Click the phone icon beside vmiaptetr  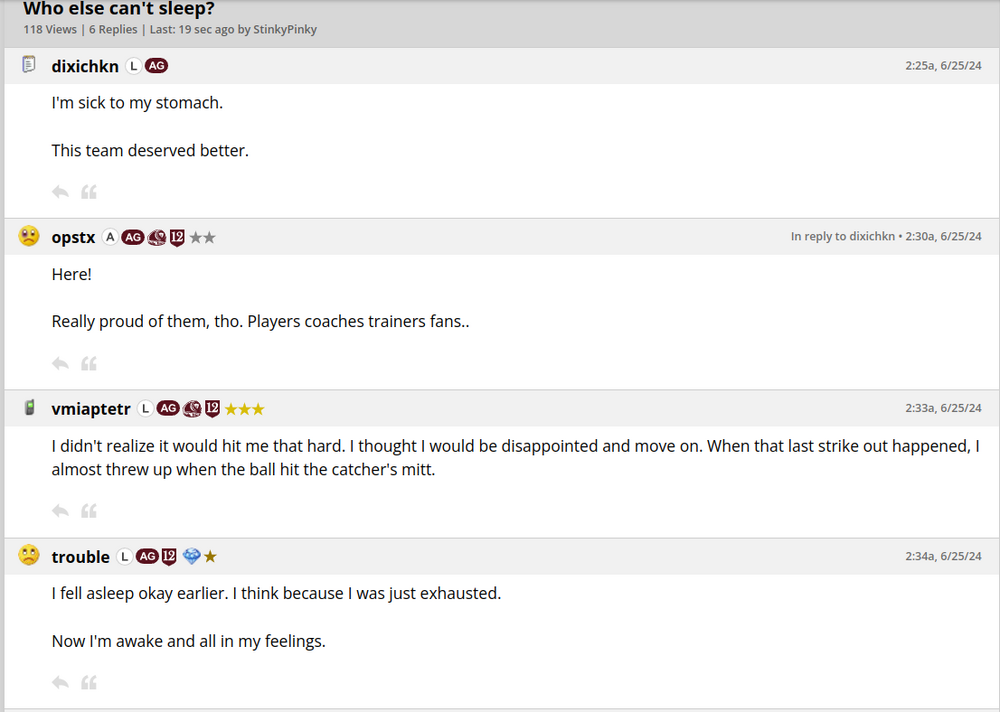coord(29,408)
